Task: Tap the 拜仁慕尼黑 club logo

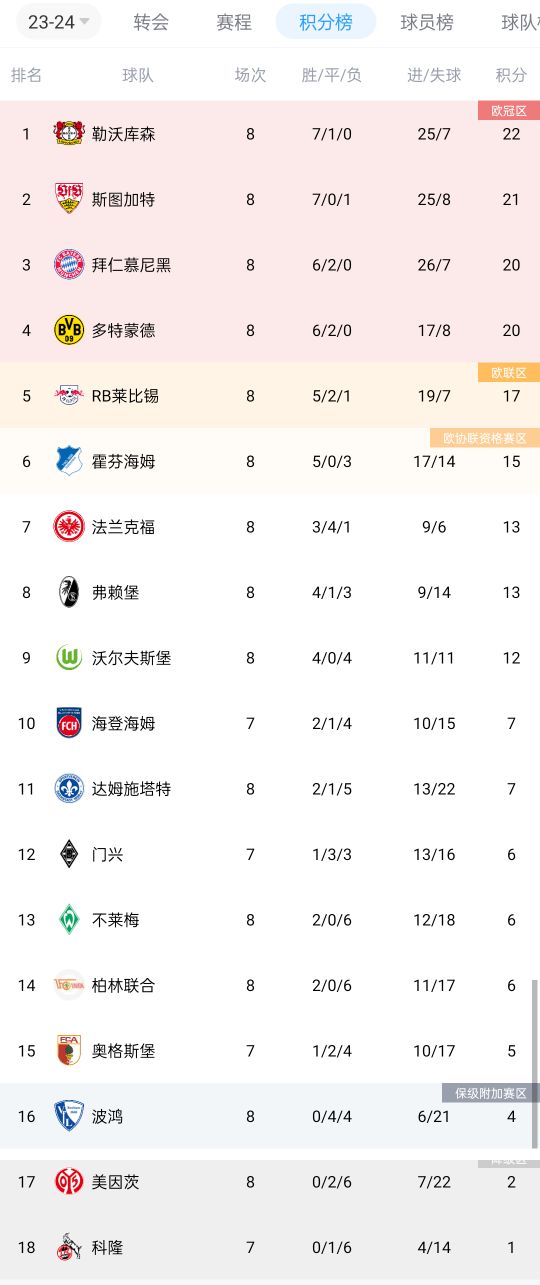Action: (69, 265)
